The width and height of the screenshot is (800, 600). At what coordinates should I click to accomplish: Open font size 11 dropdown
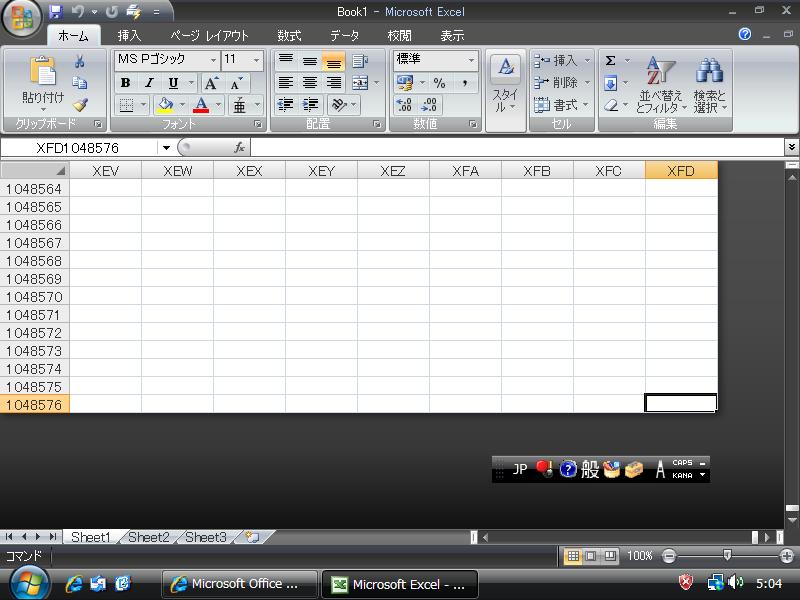pyautogui.click(x=256, y=60)
